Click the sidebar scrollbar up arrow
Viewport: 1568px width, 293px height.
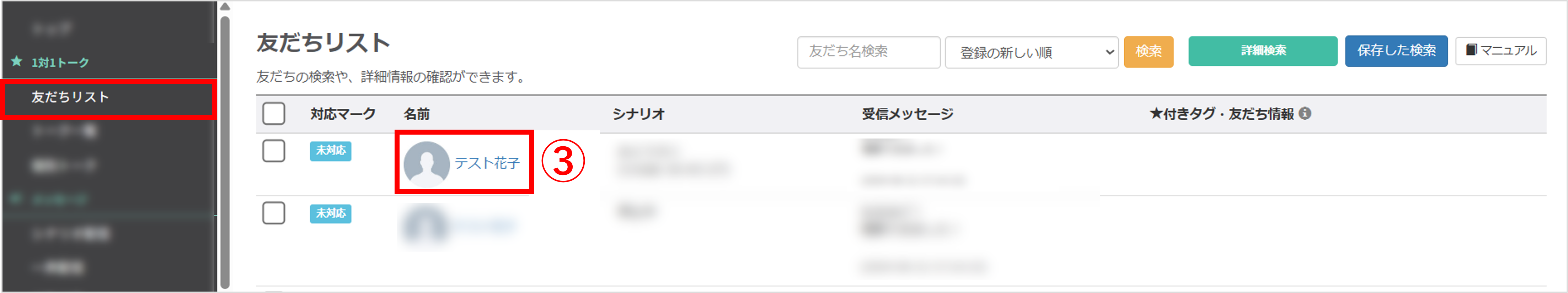225,7
